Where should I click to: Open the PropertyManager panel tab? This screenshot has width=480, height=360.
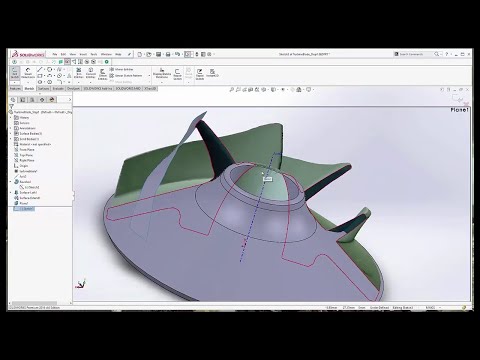coord(22,100)
